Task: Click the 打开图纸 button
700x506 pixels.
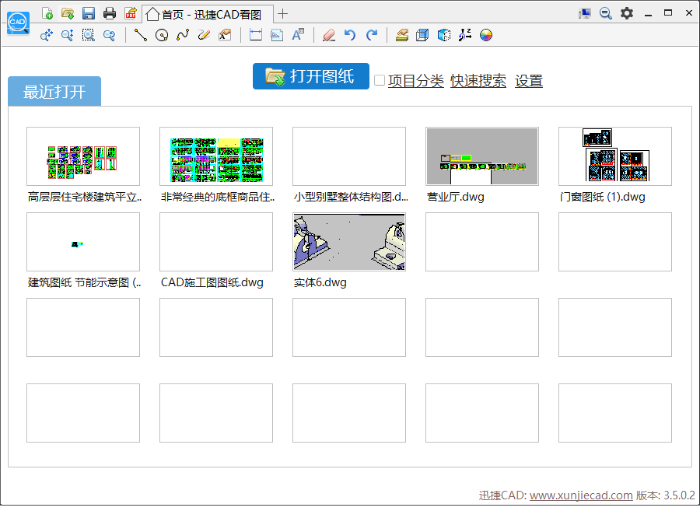Action: click(x=311, y=77)
